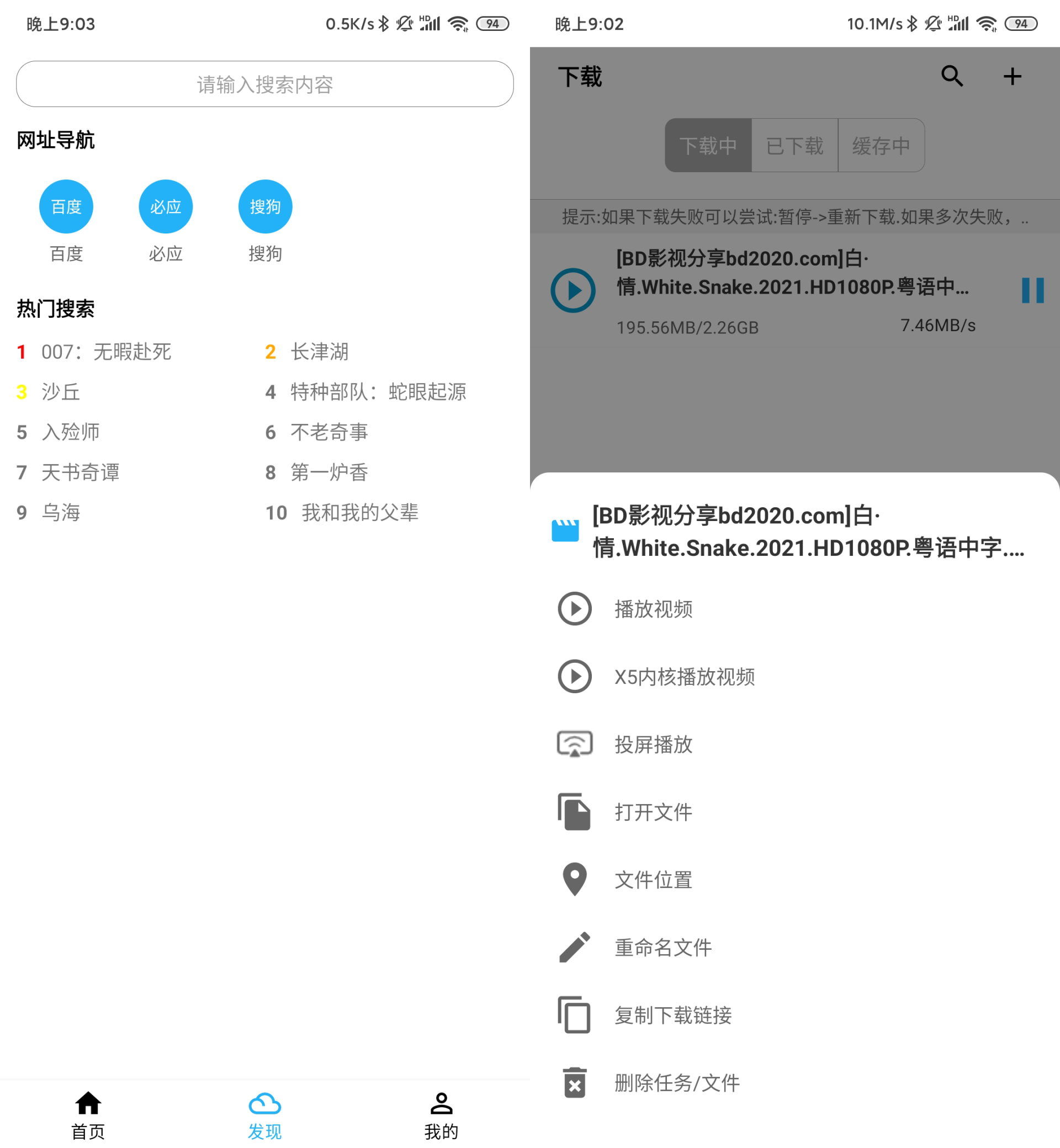This screenshot has height=1148, width=1060.
Task: Select 投屏播放 screen cast option
Action: (x=653, y=745)
